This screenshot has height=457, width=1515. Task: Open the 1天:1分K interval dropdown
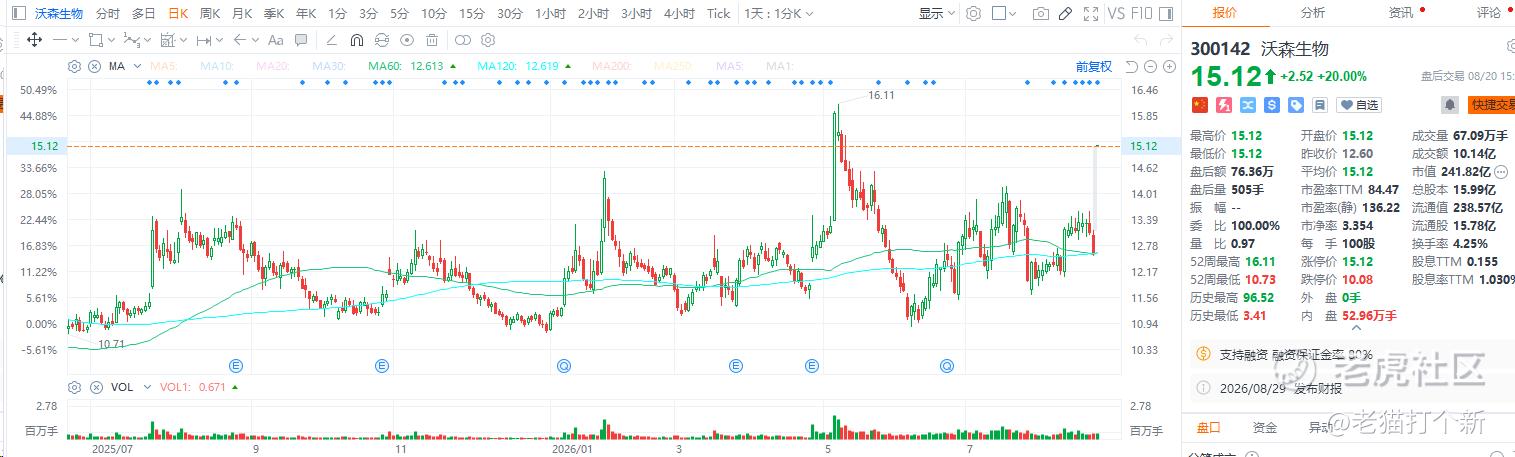point(778,14)
